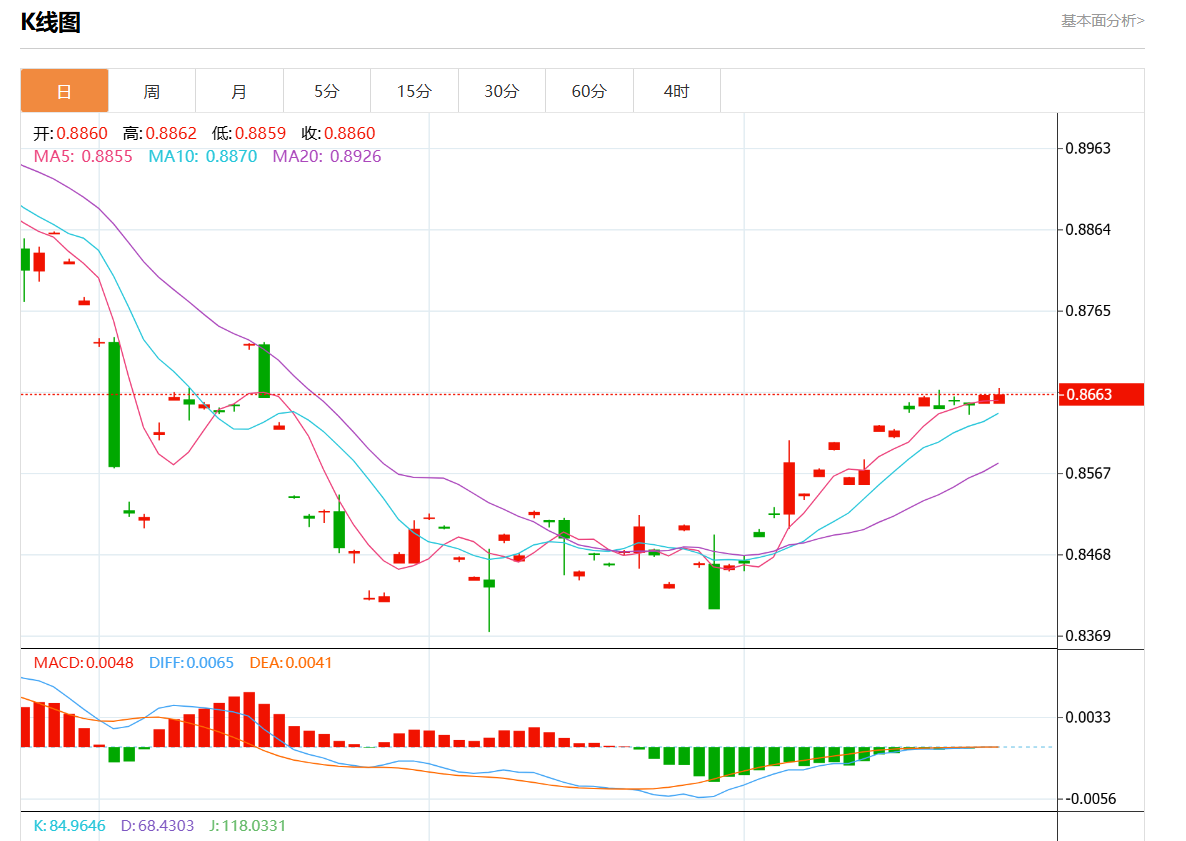Image resolution: width=1186 pixels, height=841 pixels.
Task: Click the 0.8468 axis label
Action: click(1088, 555)
